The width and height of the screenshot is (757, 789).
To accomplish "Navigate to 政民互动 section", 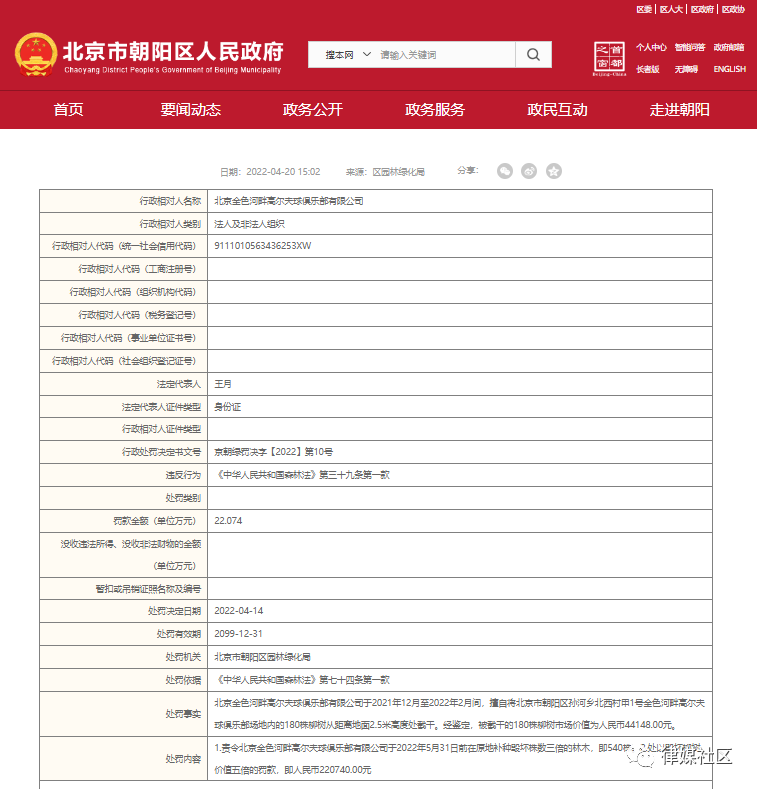I will tap(557, 110).
